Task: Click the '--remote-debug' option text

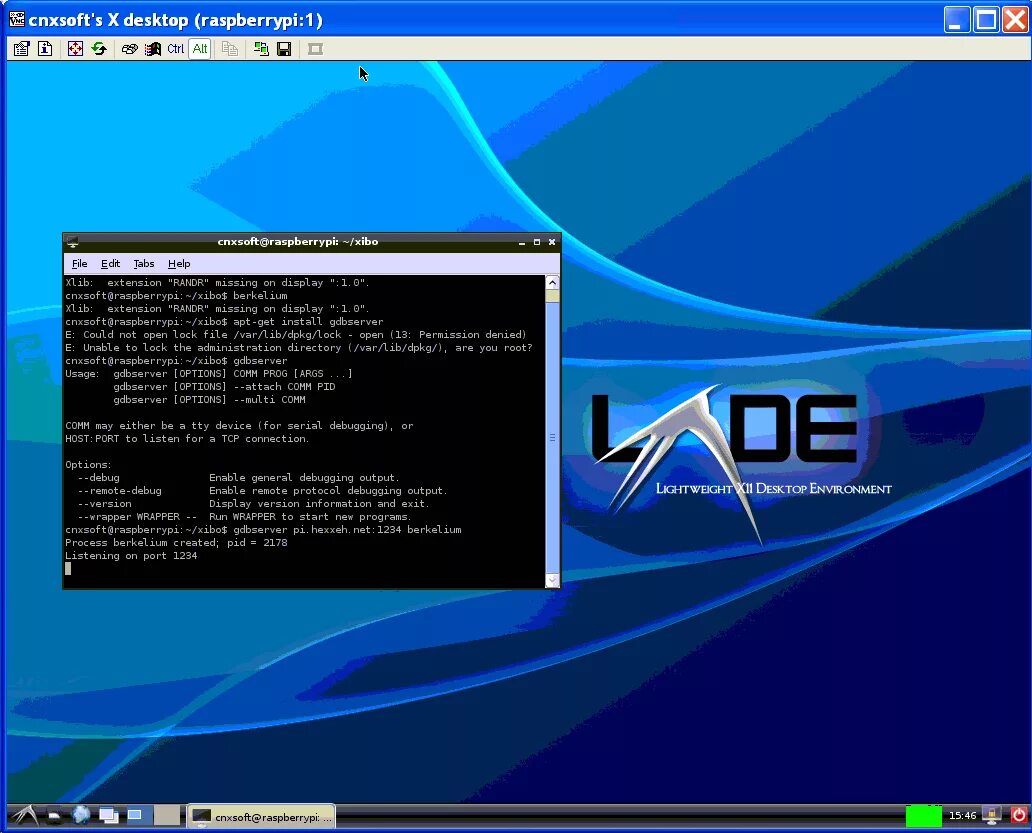Action: click(119, 491)
